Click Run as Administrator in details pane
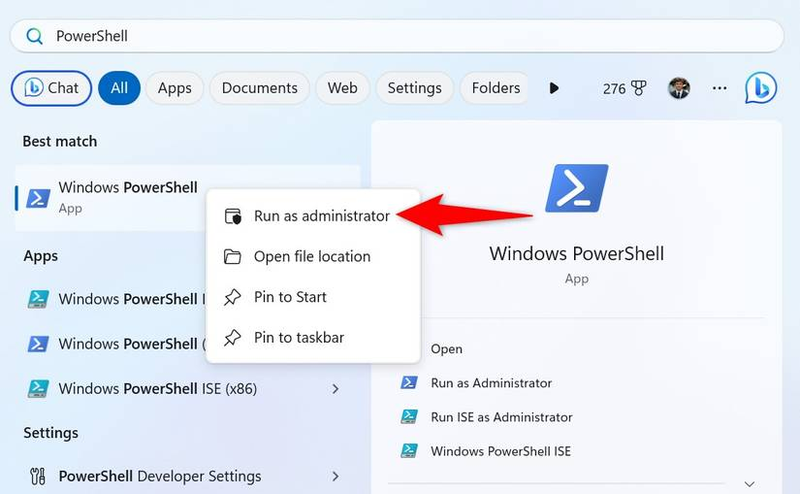 491,383
